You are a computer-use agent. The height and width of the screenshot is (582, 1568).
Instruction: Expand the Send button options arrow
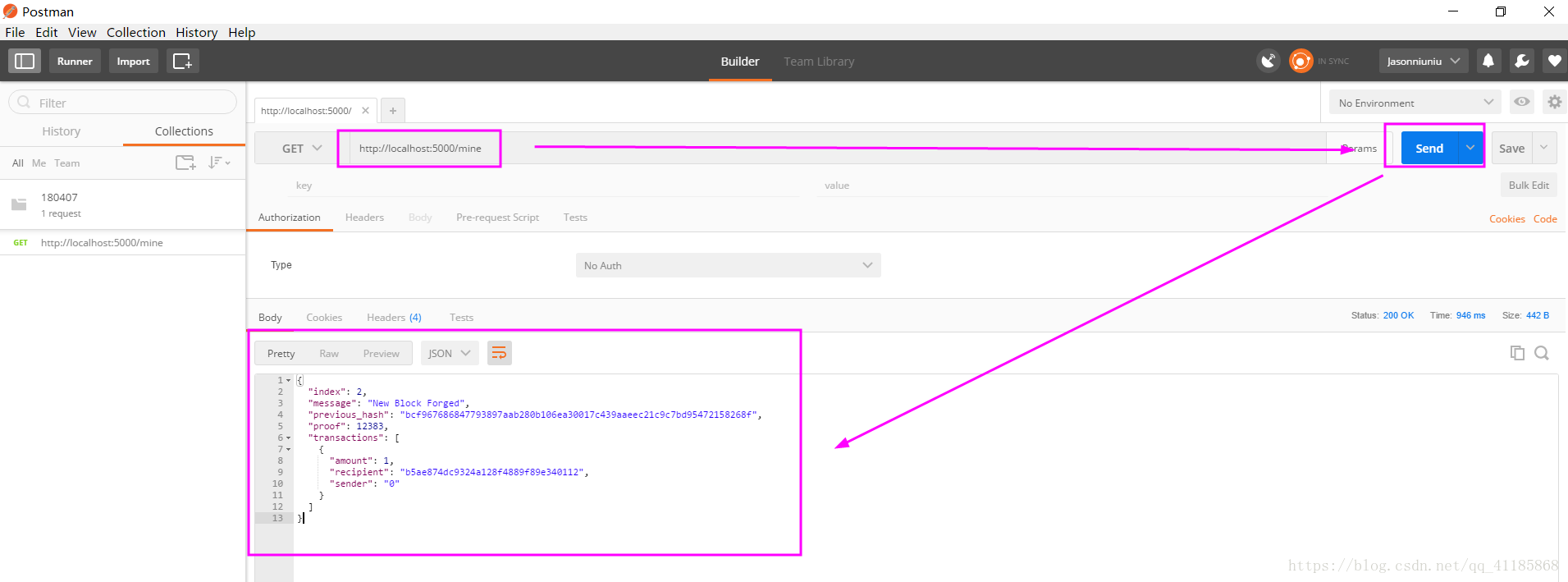pyautogui.click(x=1470, y=148)
